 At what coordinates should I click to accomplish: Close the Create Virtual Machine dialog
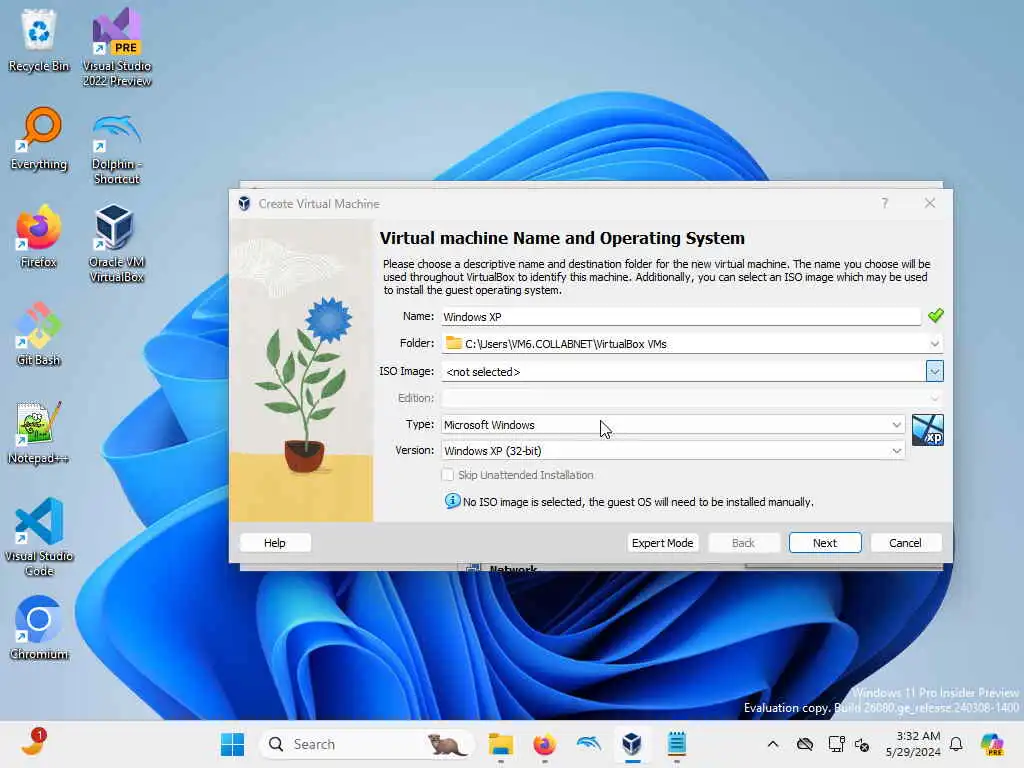coord(930,203)
